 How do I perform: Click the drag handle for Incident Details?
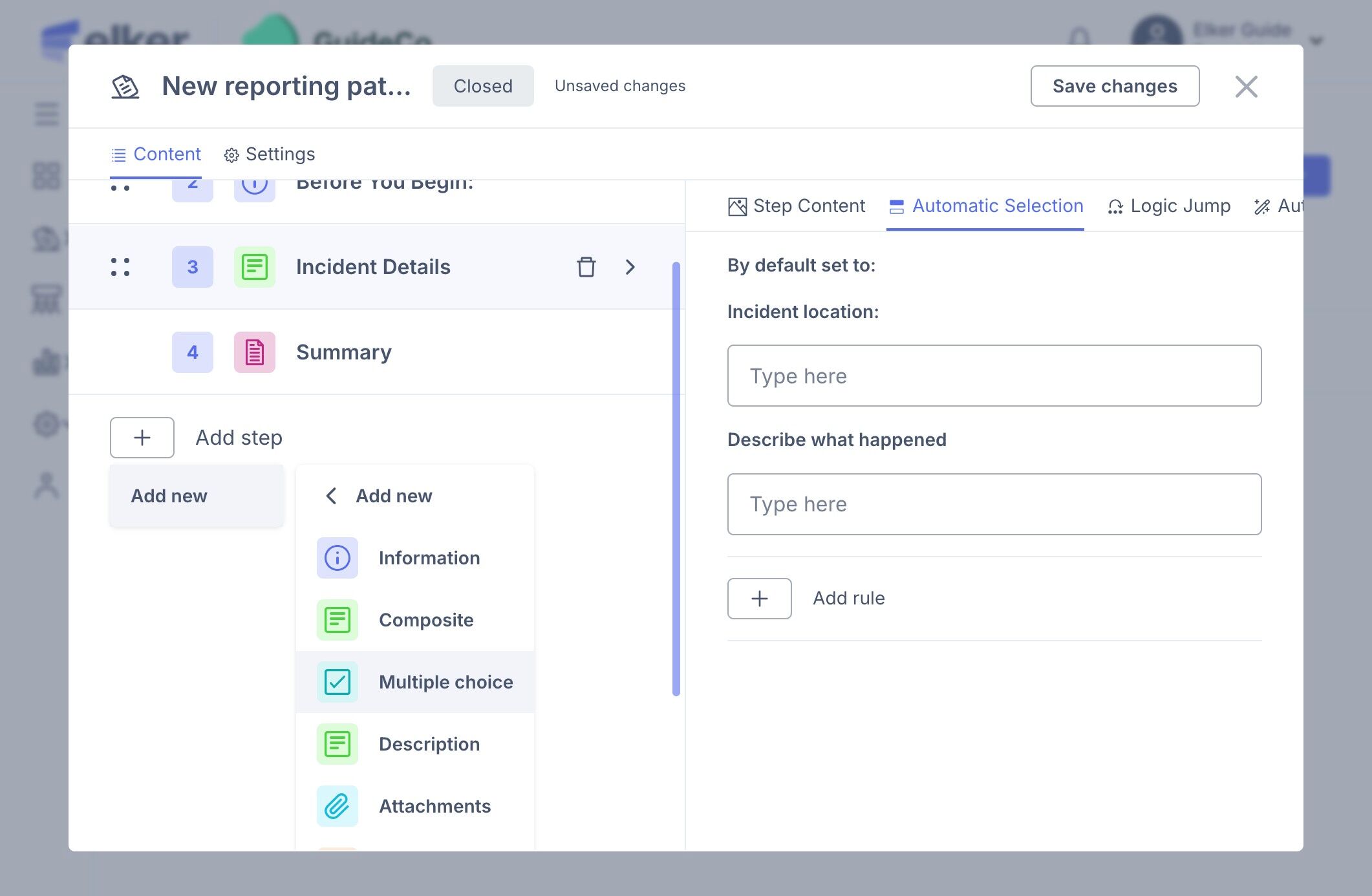(x=120, y=267)
